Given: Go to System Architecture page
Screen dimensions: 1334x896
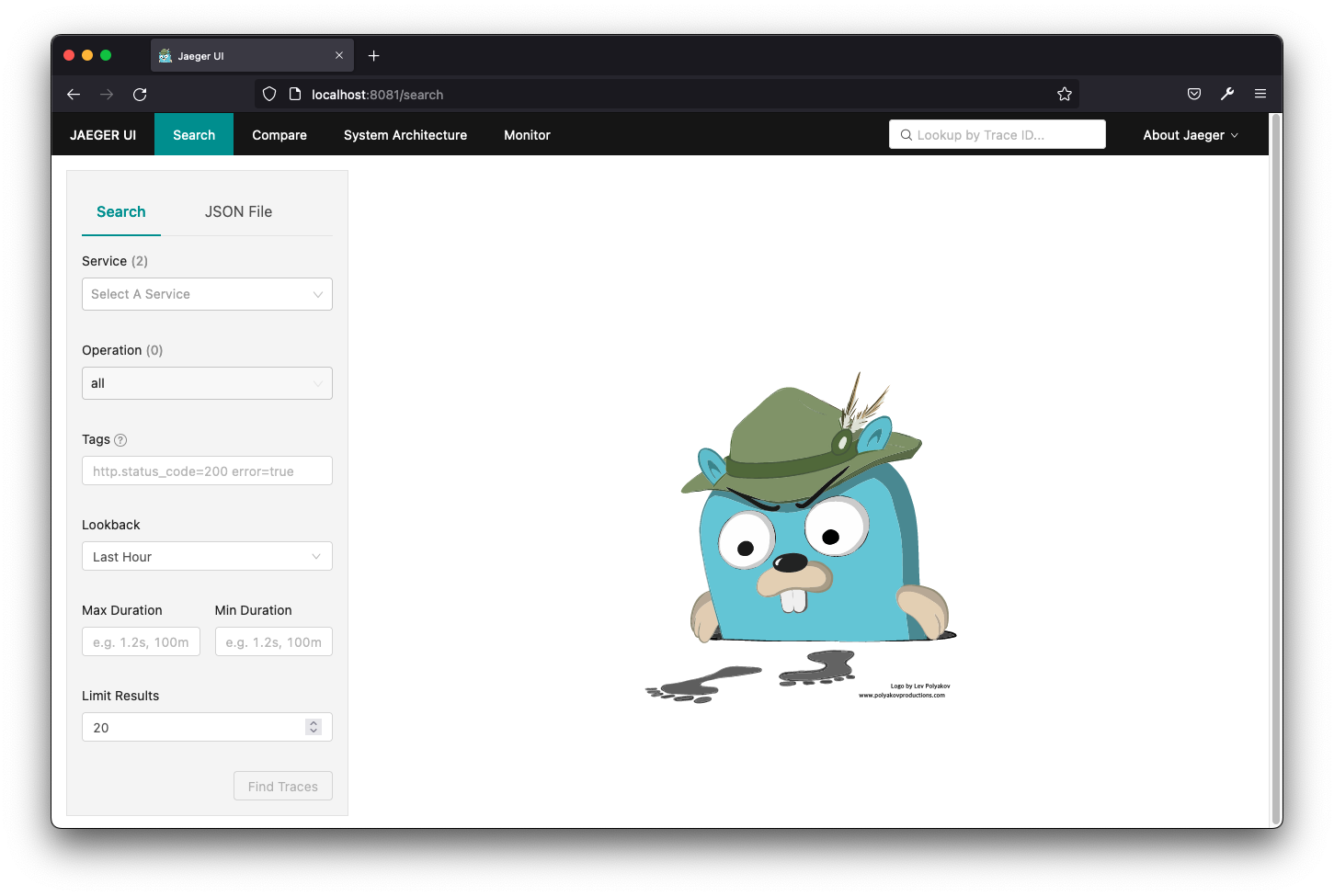Looking at the screenshot, I should click(x=405, y=134).
